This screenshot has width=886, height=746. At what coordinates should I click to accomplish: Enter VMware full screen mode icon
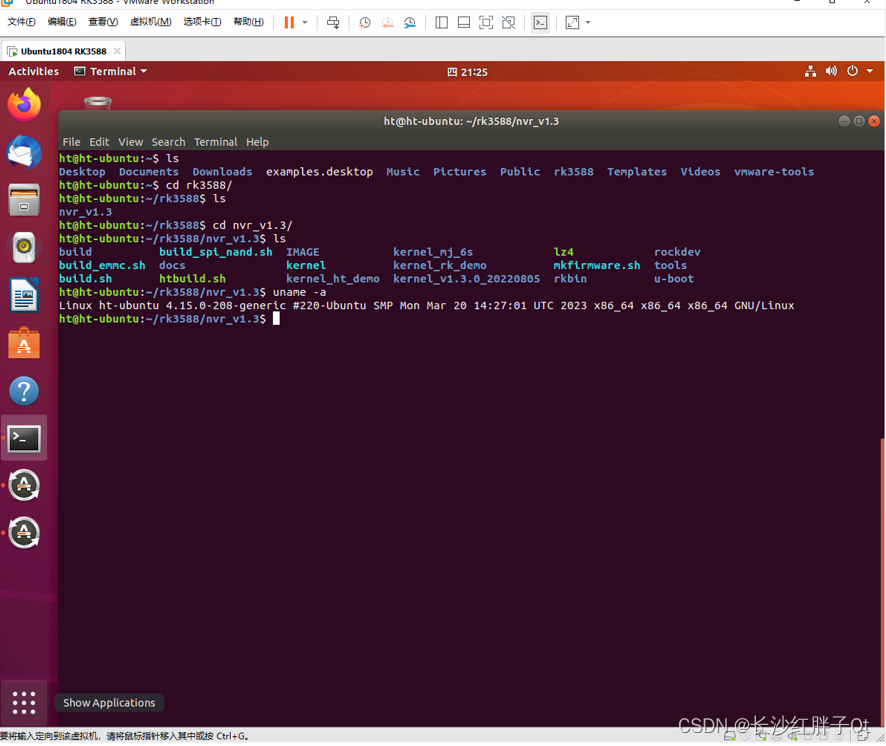point(486,23)
